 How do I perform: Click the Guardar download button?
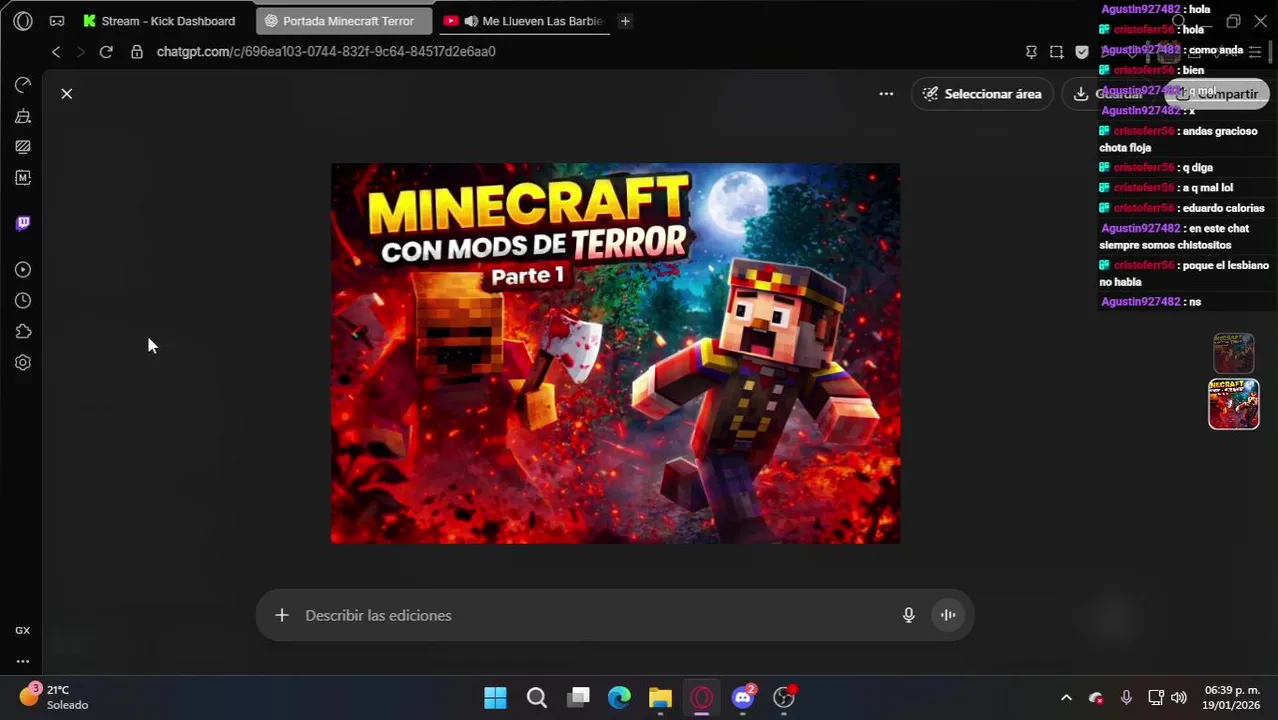pos(1108,94)
